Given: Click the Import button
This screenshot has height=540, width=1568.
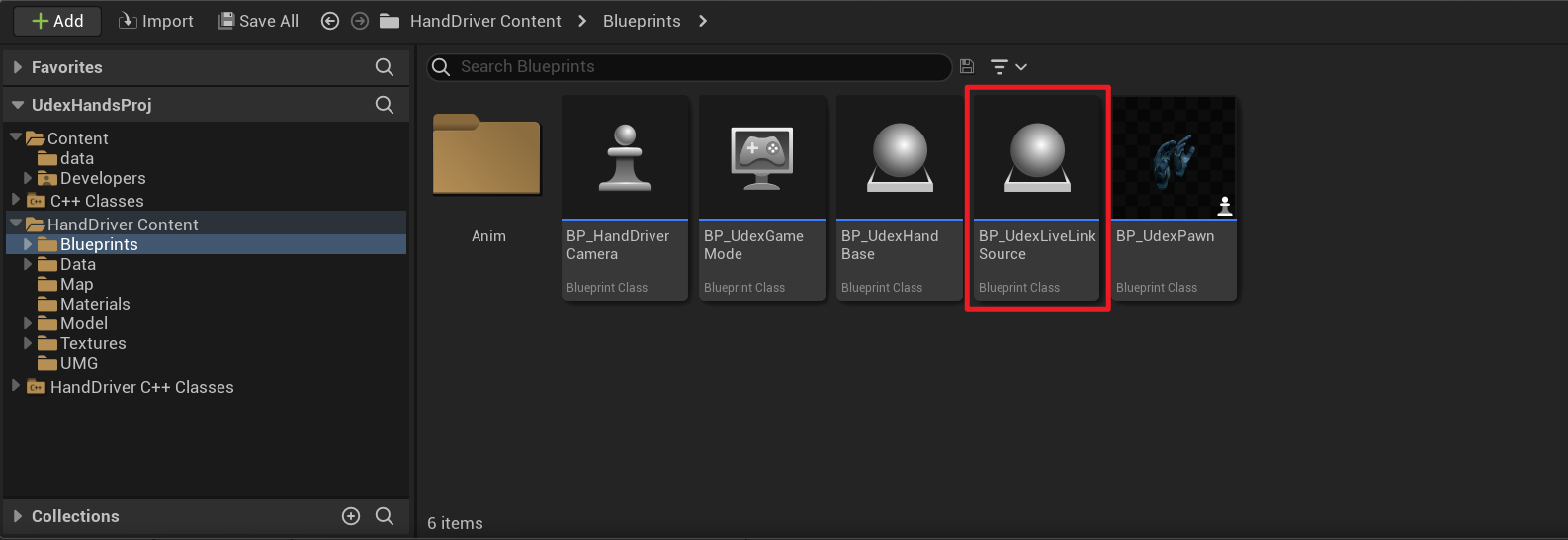Looking at the screenshot, I should pos(156,21).
